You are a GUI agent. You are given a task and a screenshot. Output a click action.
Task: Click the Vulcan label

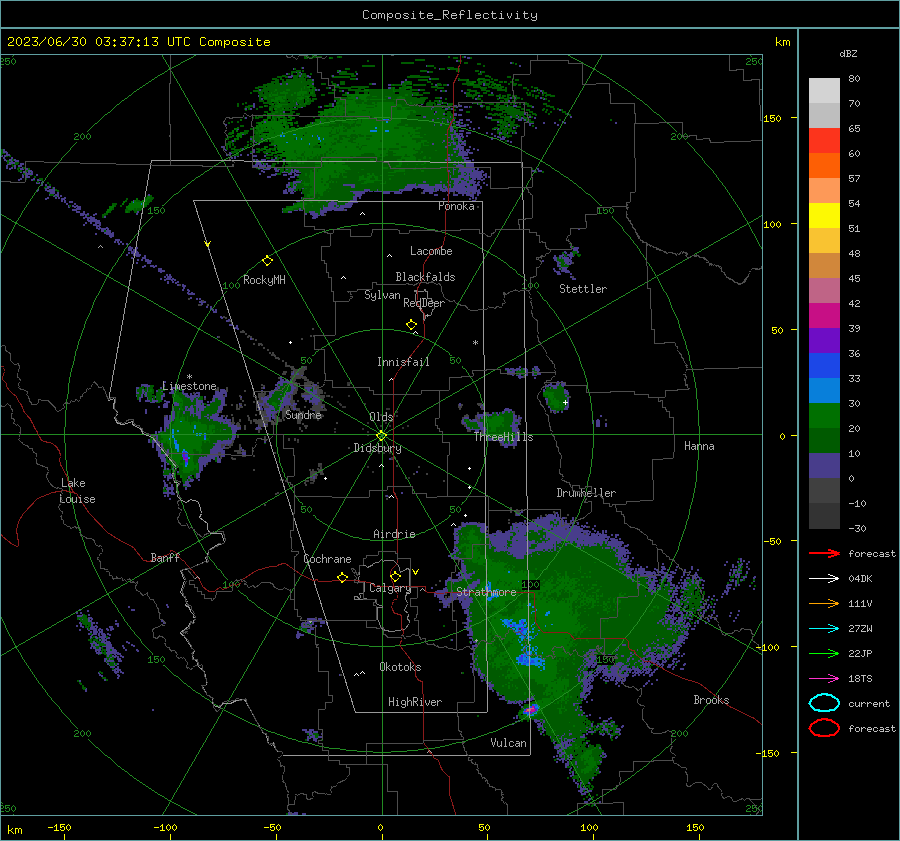click(508, 743)
